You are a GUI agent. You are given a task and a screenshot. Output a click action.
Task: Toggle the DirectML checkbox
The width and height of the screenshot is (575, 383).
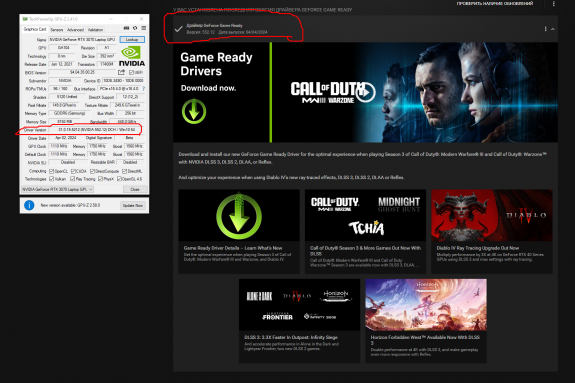tap(124, 171)
